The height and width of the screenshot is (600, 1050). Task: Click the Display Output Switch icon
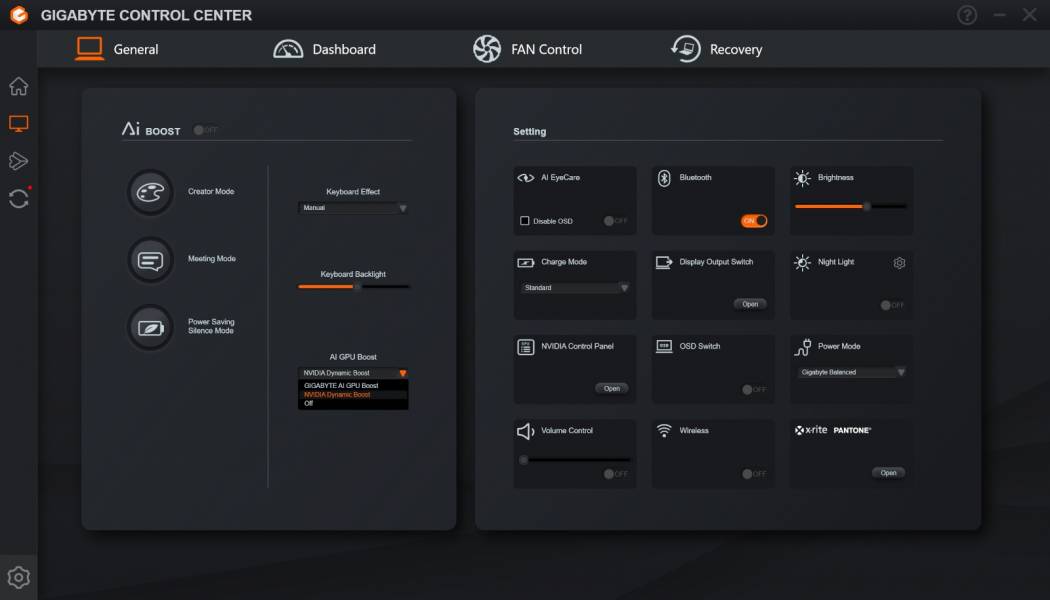point(664,262)
